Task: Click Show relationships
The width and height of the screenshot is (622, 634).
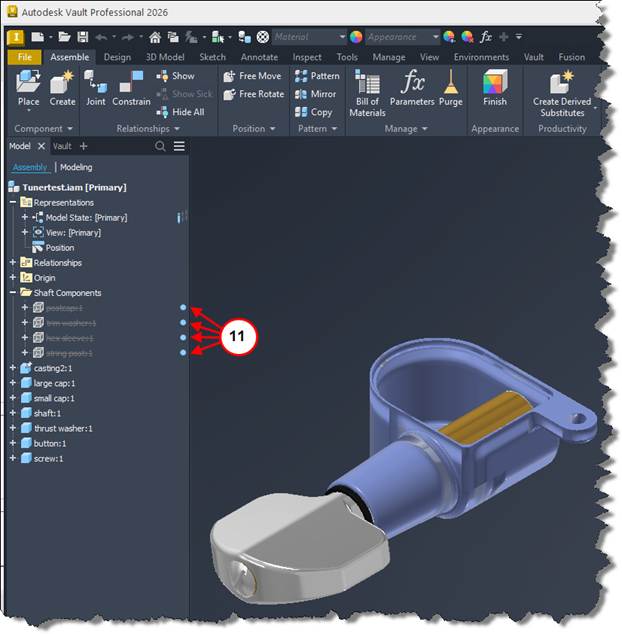Action: [x=175, y=76]
